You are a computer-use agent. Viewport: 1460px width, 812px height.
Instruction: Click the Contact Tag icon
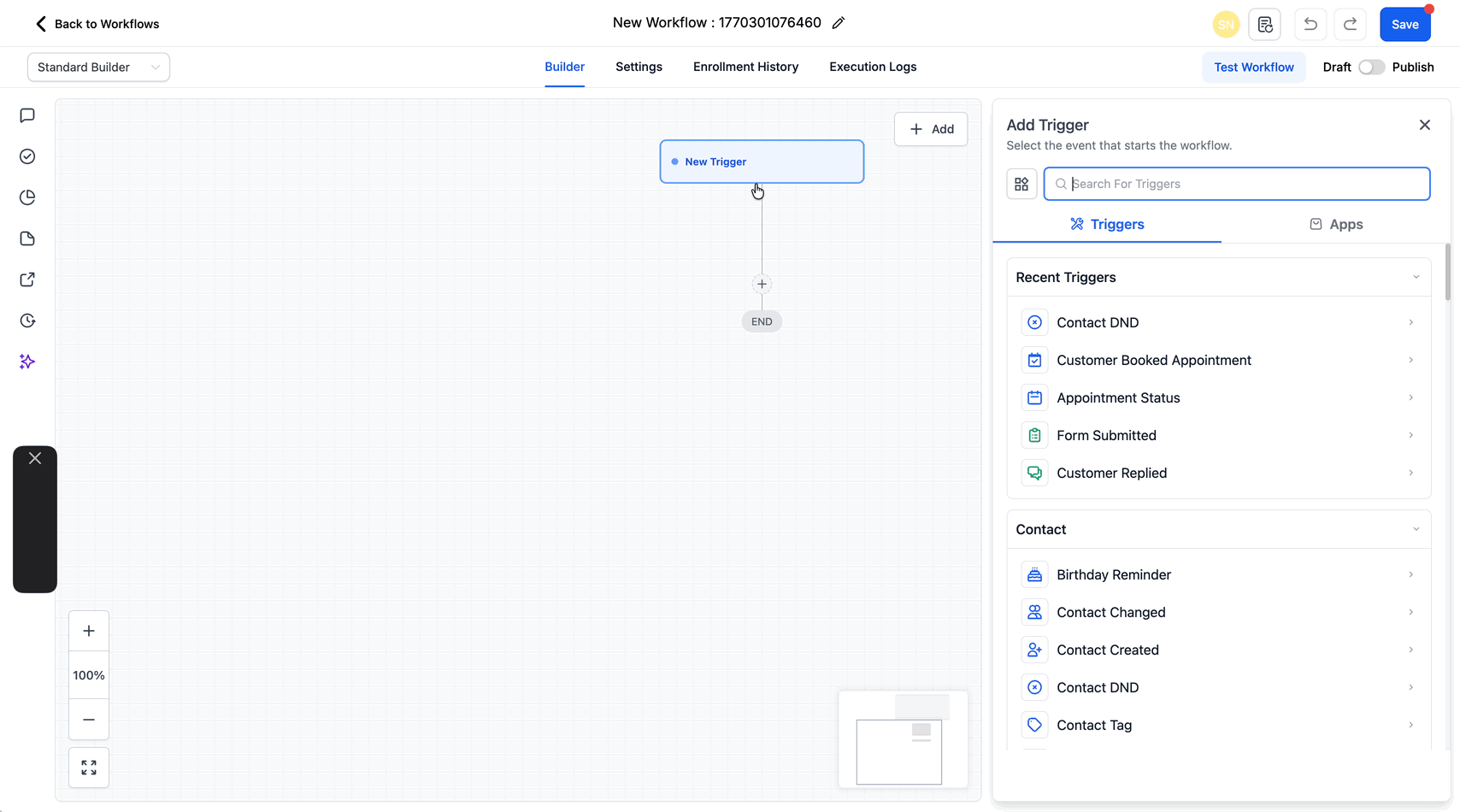[1034, 725]
